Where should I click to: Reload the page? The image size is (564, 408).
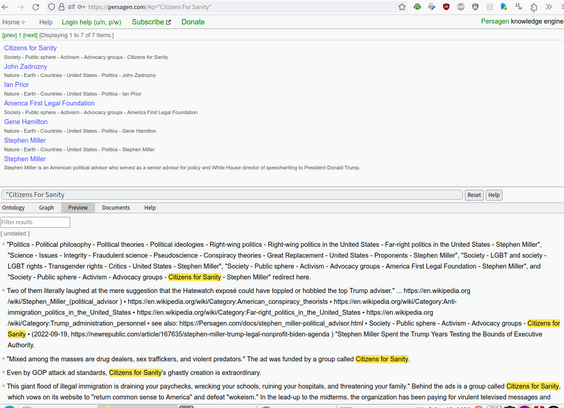pos(35,7)
